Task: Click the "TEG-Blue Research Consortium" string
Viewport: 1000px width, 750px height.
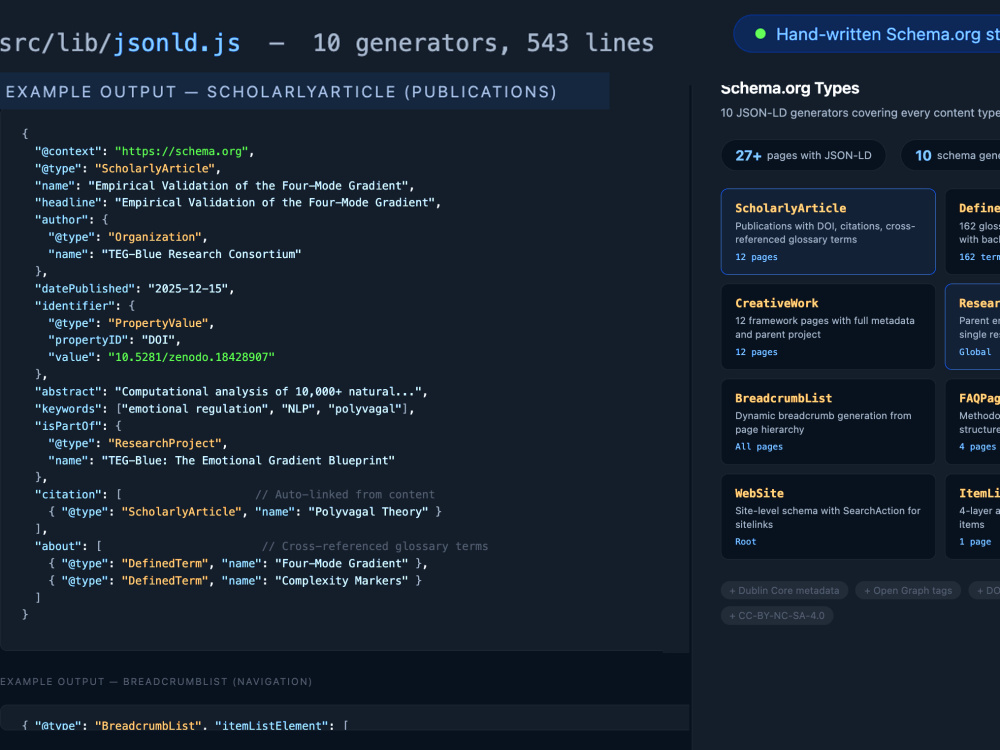Action: pyautogui.click(x=202, y=254)
